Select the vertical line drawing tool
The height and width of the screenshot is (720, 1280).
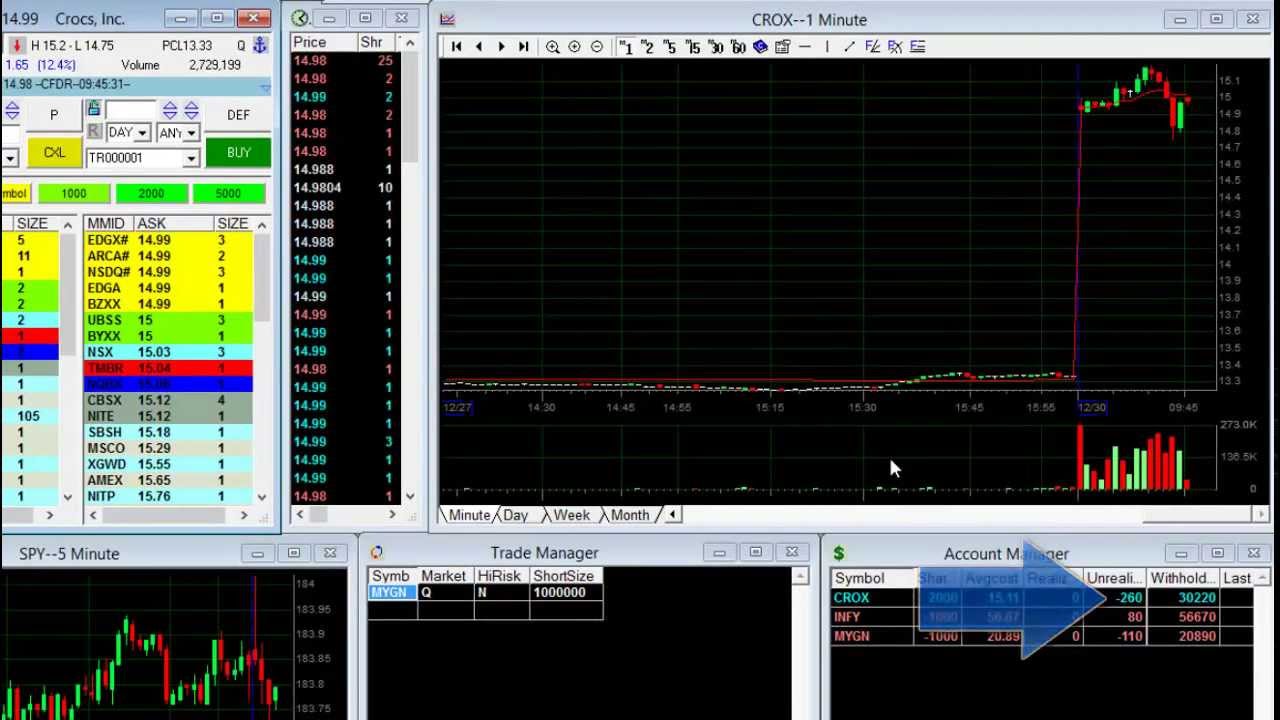pyautogui.click(x=826, y=47)
